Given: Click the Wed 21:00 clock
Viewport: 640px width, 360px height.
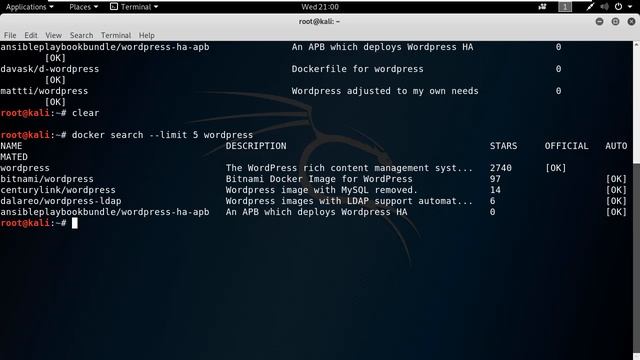Looking at the screenshot, I should click(320, 7).
